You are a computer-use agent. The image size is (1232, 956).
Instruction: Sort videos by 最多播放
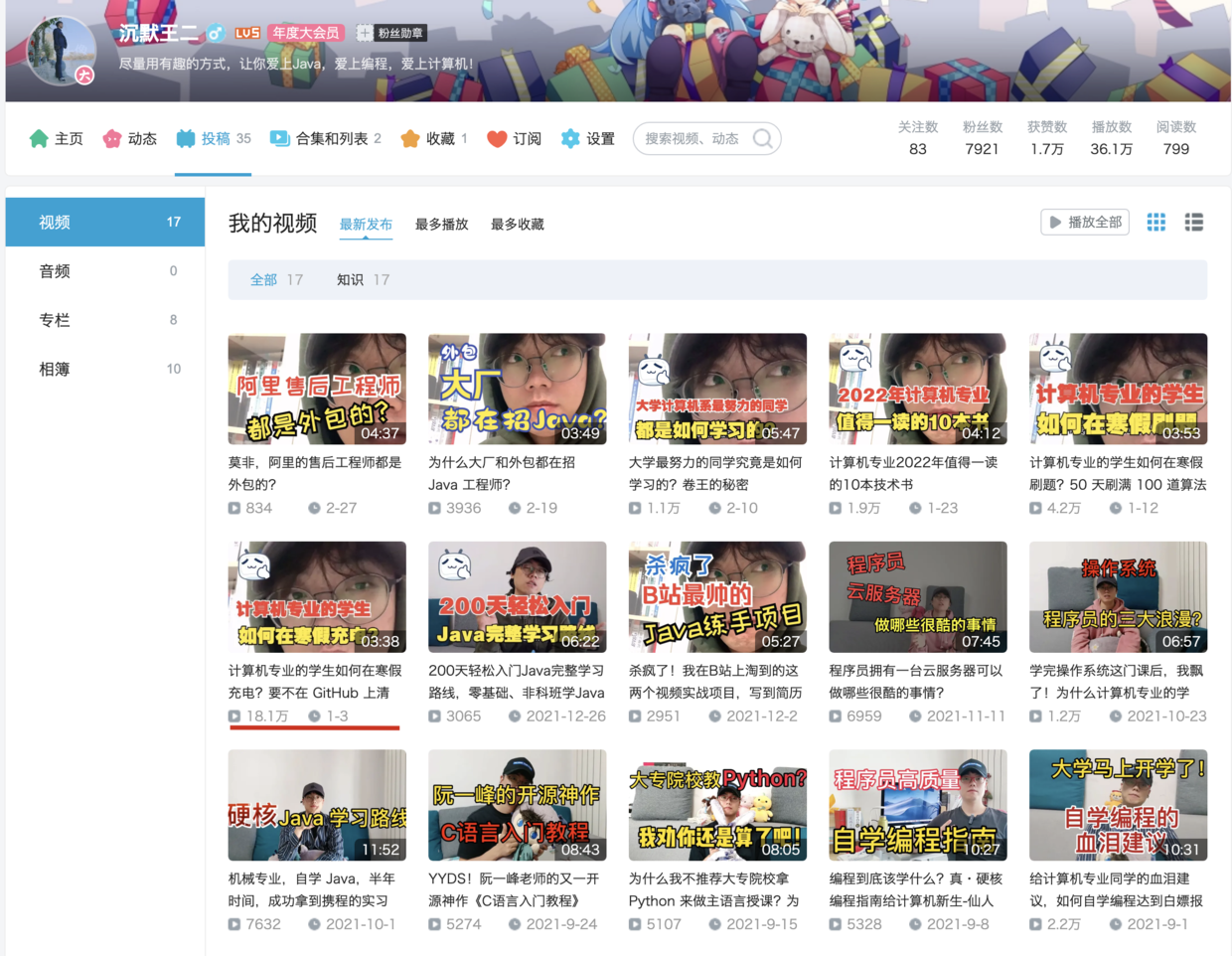(441, 225)
